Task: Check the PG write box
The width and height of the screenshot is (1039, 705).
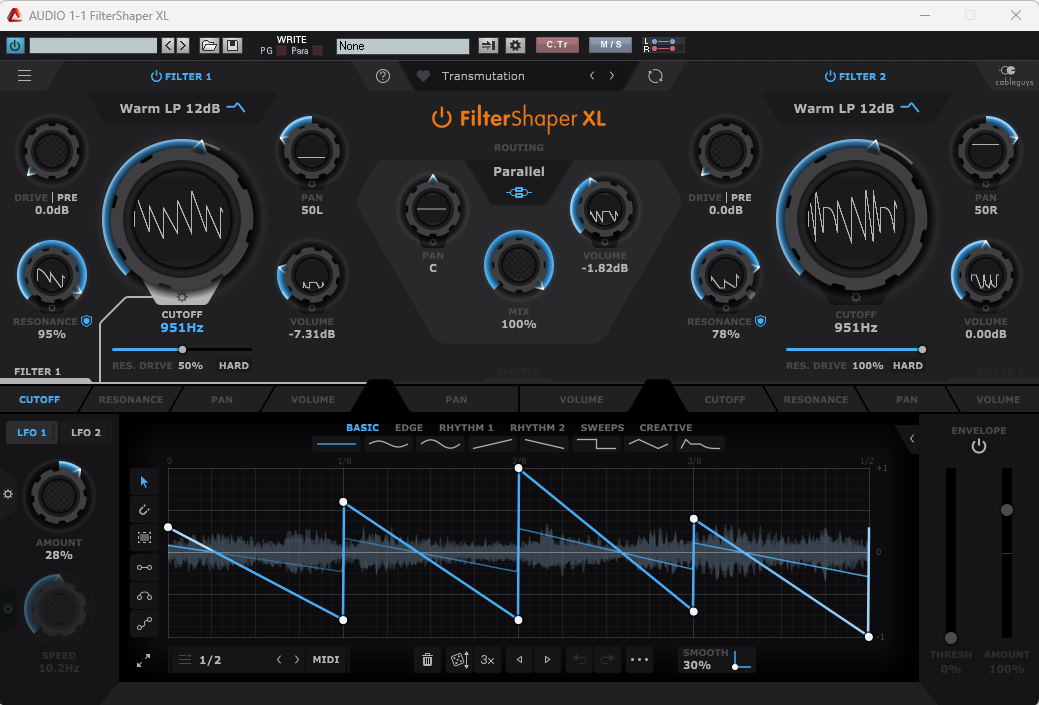Action: click(282, 51)
